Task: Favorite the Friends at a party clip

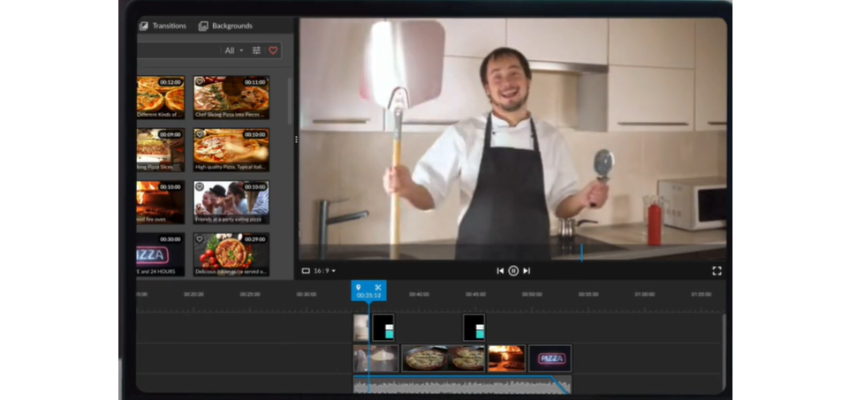Action: tap(199, 186)
